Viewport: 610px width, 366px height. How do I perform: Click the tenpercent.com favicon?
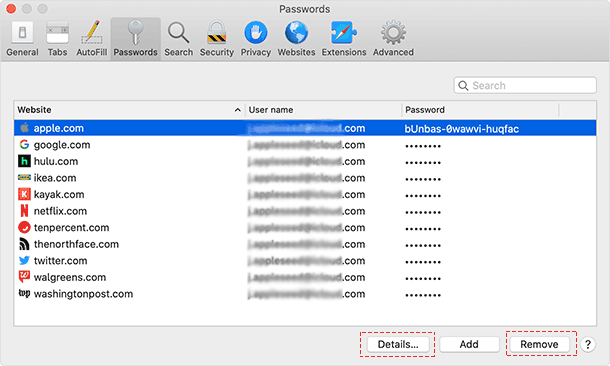[x=24, y=227]
